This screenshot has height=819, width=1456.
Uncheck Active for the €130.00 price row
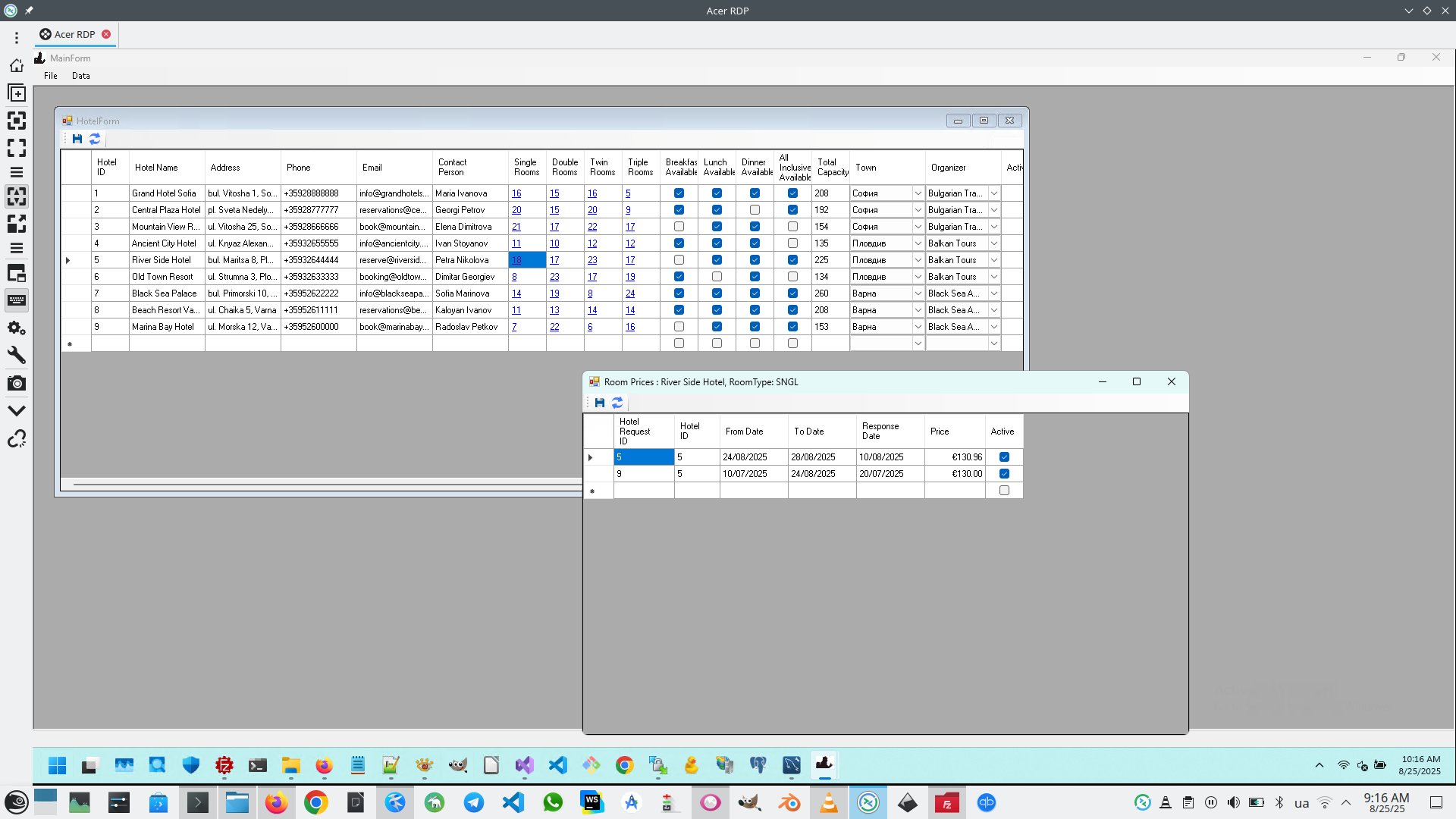[1004, 474]
